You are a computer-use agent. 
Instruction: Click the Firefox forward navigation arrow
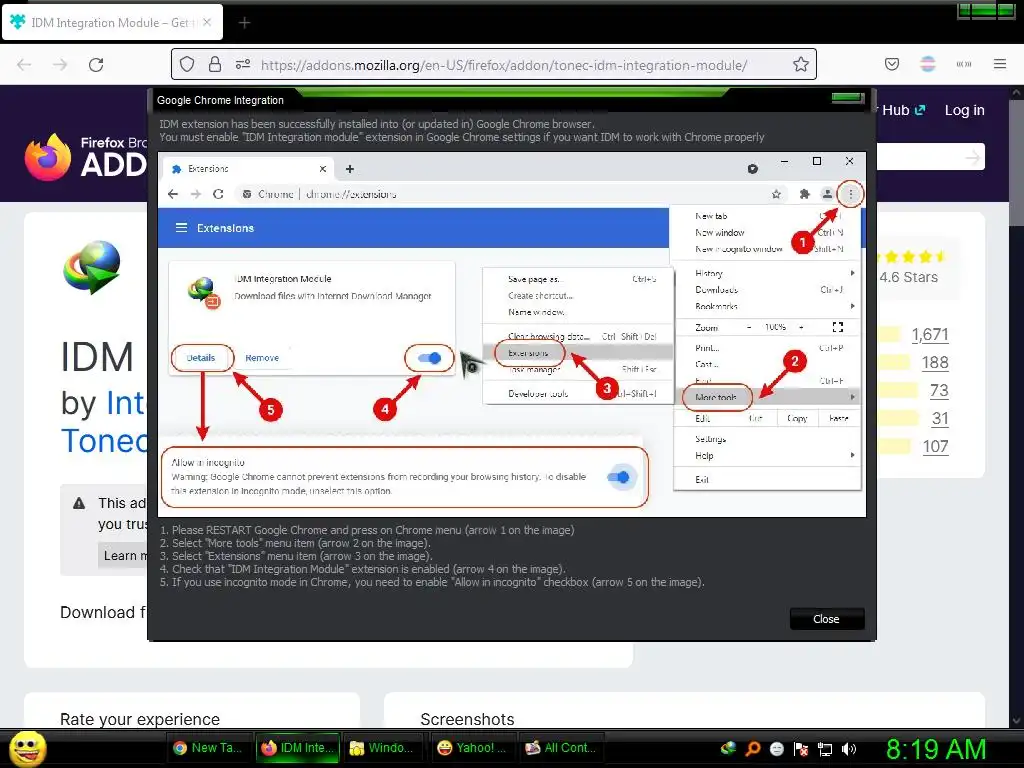click(60, 65)
